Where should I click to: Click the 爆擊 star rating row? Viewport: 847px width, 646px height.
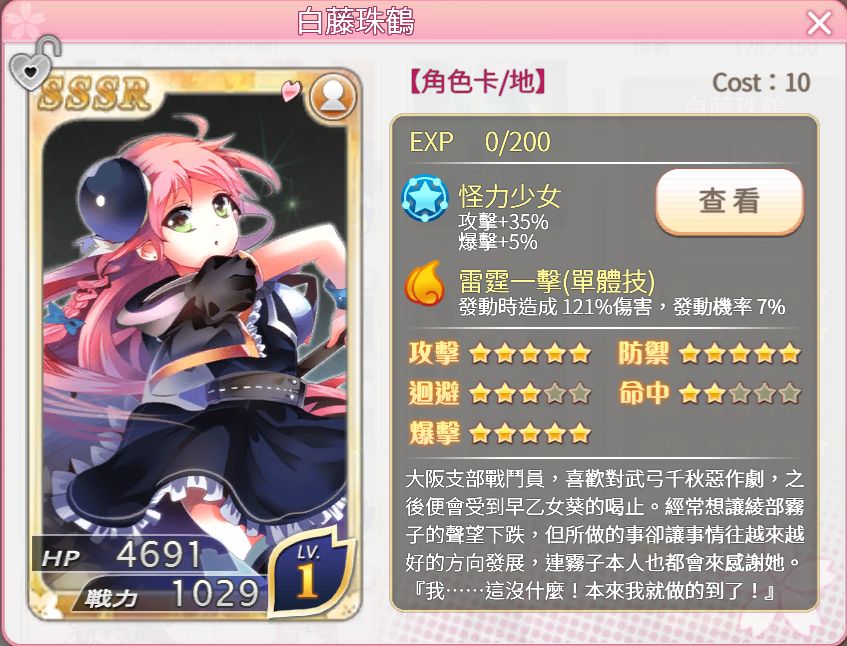point(500,433)
